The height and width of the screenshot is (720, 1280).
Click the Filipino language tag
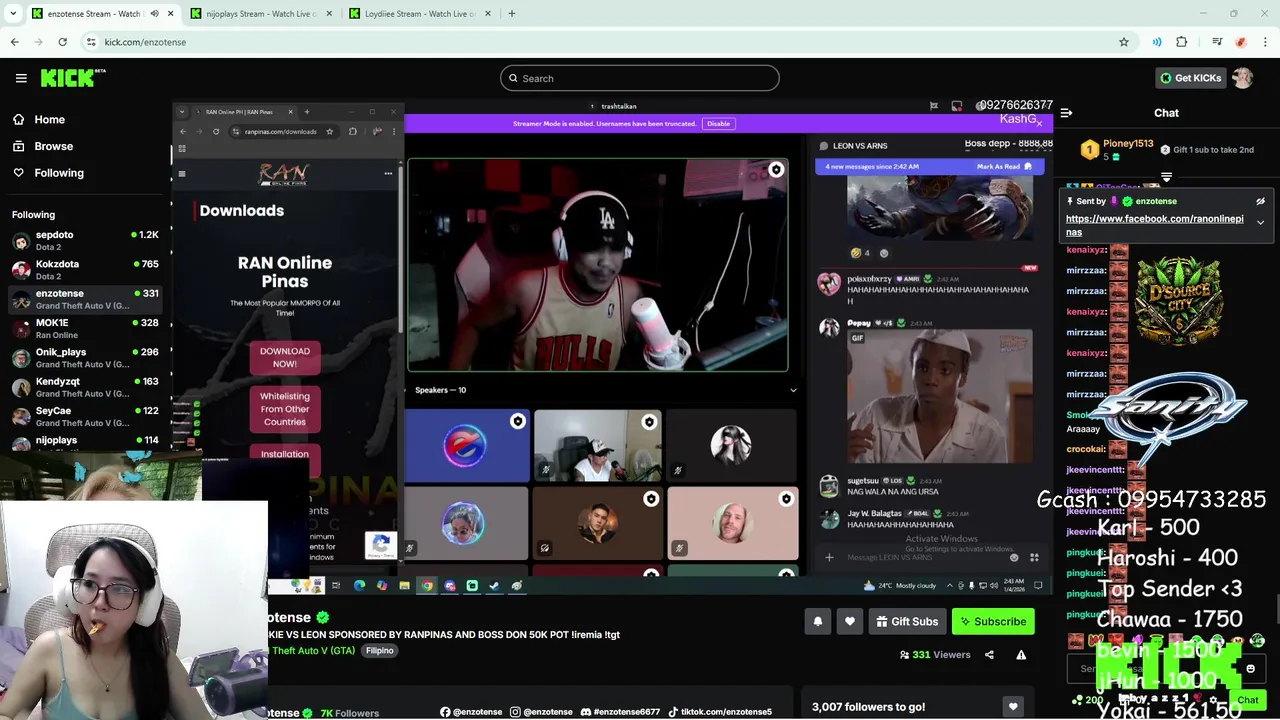click(379, 650)
